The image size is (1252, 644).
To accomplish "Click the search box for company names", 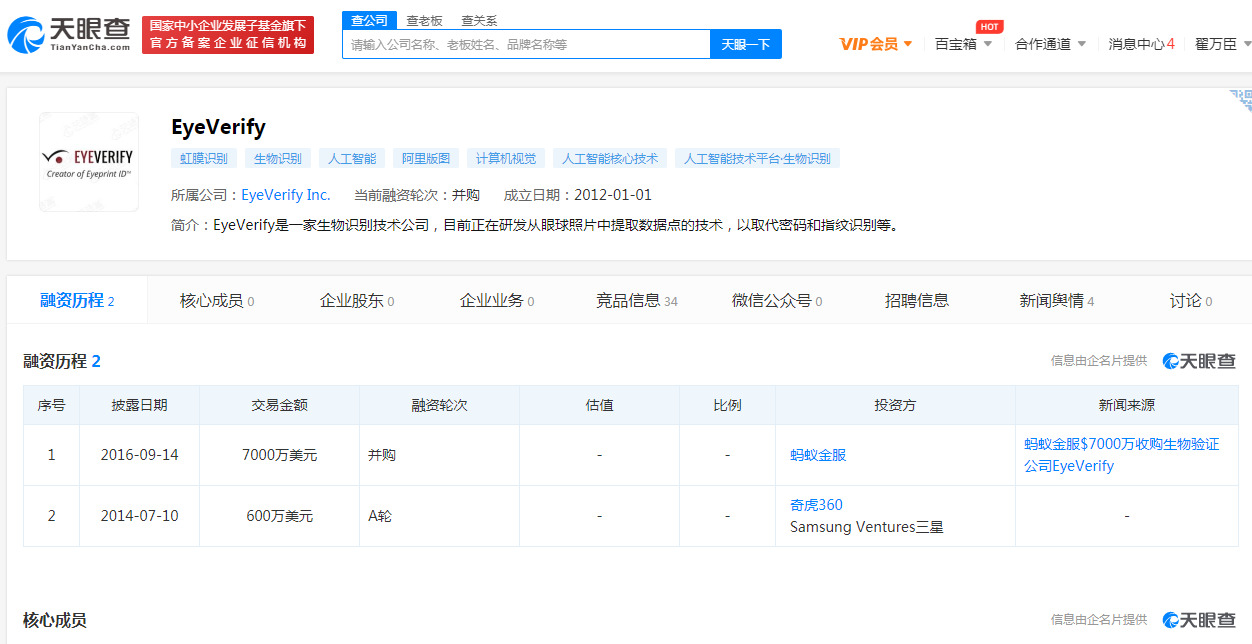I will (526, 44).
